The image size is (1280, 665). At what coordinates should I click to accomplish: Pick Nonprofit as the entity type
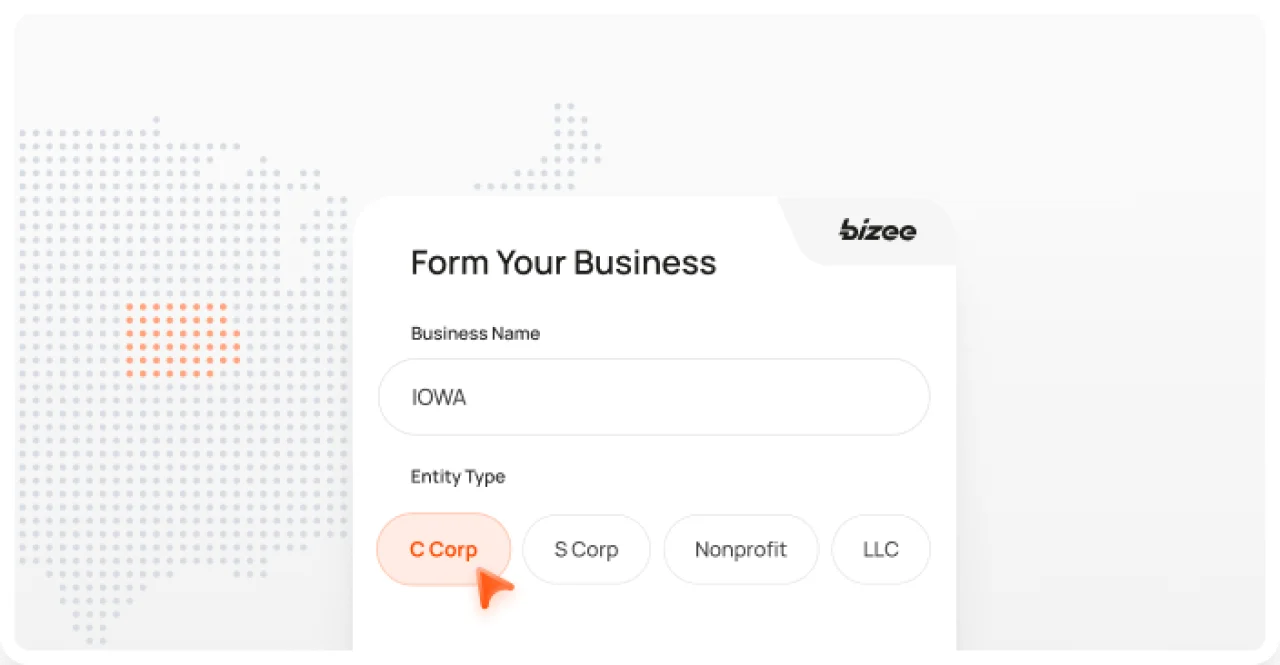click(x=741, y=549)
